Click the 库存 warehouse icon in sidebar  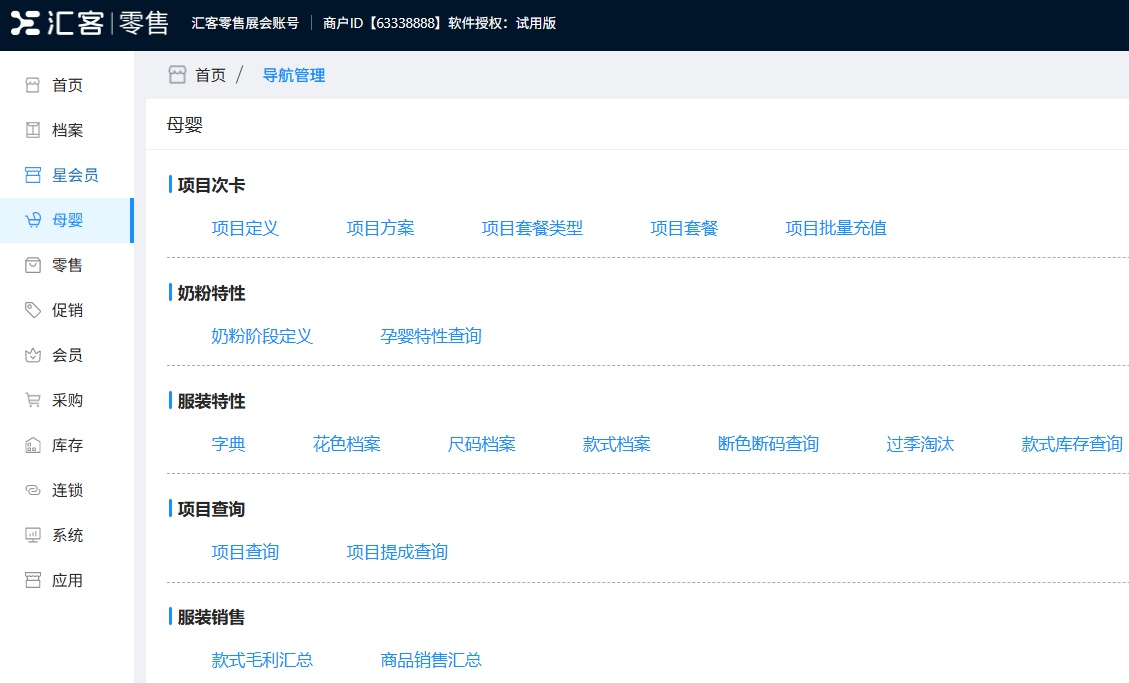pos(33,445)
